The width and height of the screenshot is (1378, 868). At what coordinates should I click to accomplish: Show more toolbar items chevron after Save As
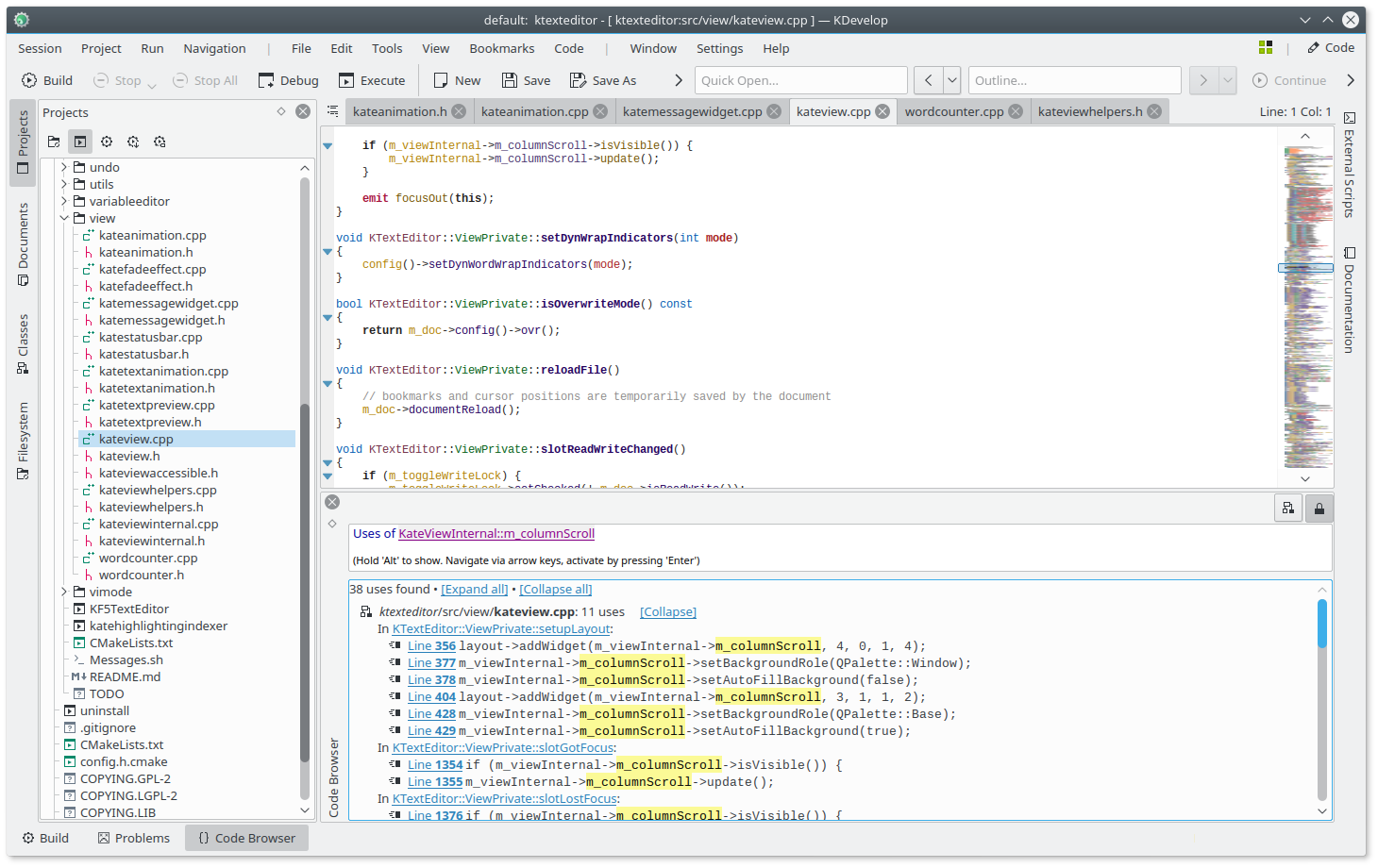[678, 80]
